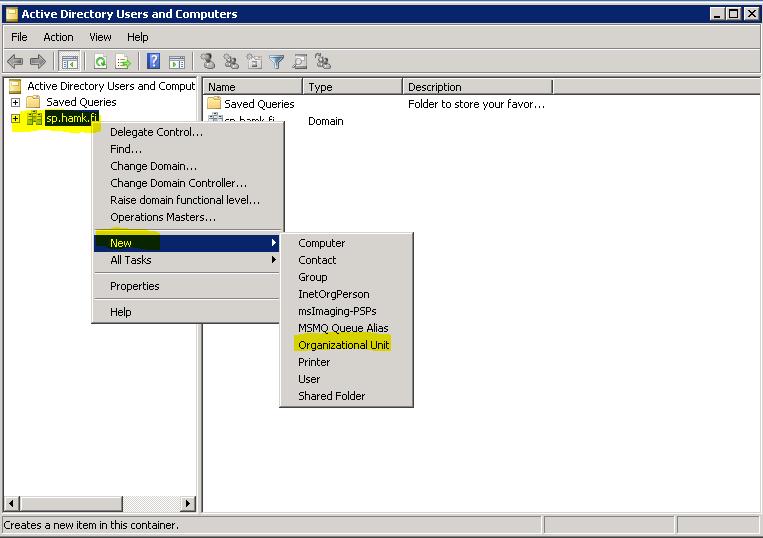This screenshot has height=538, width=763.
Task: Expand the Saved Queries tree node
Action: coord(15,102)
